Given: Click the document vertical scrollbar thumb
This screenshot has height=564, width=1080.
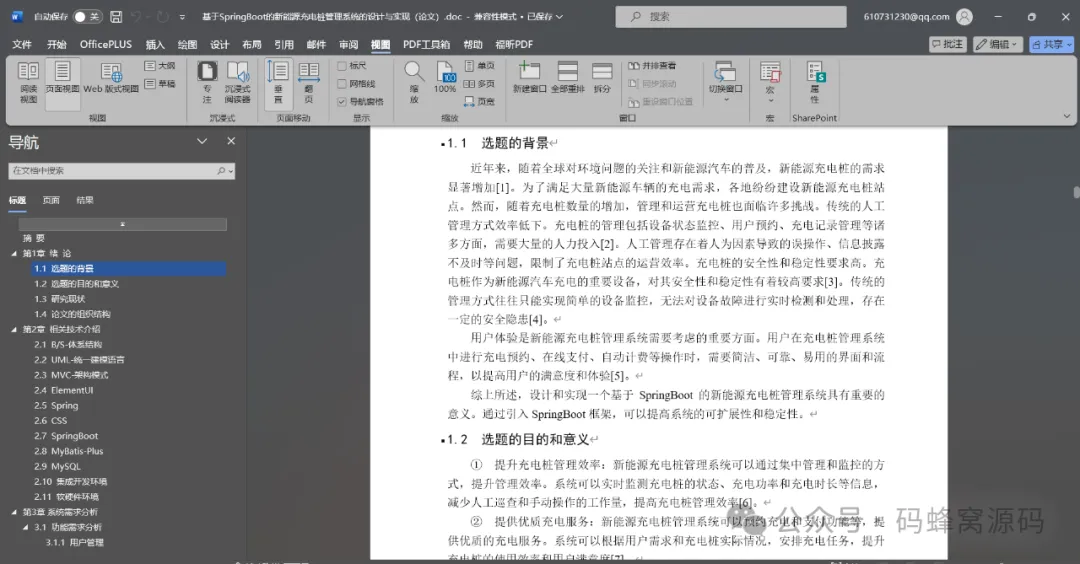Looking at the screenshot, I should point(1075,192).
